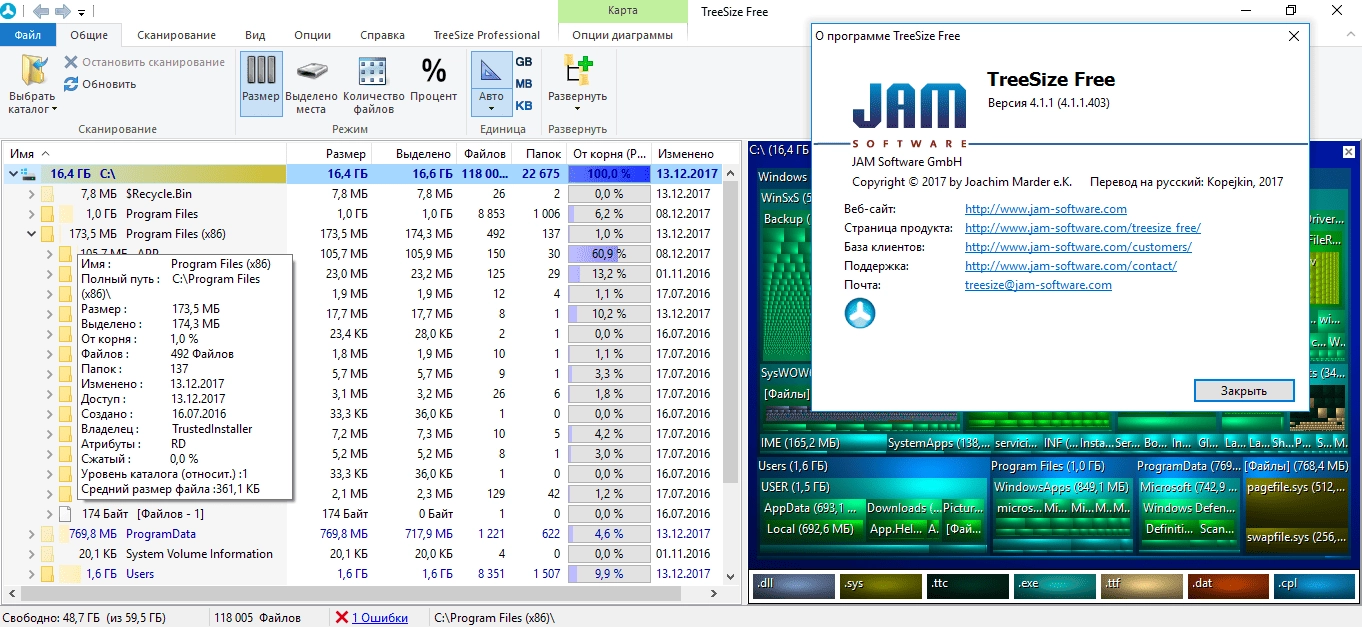This screenshot has height=627, width=1362.
Task: Open the Выбрать каталог folder icon
Action: pos(33,69)
